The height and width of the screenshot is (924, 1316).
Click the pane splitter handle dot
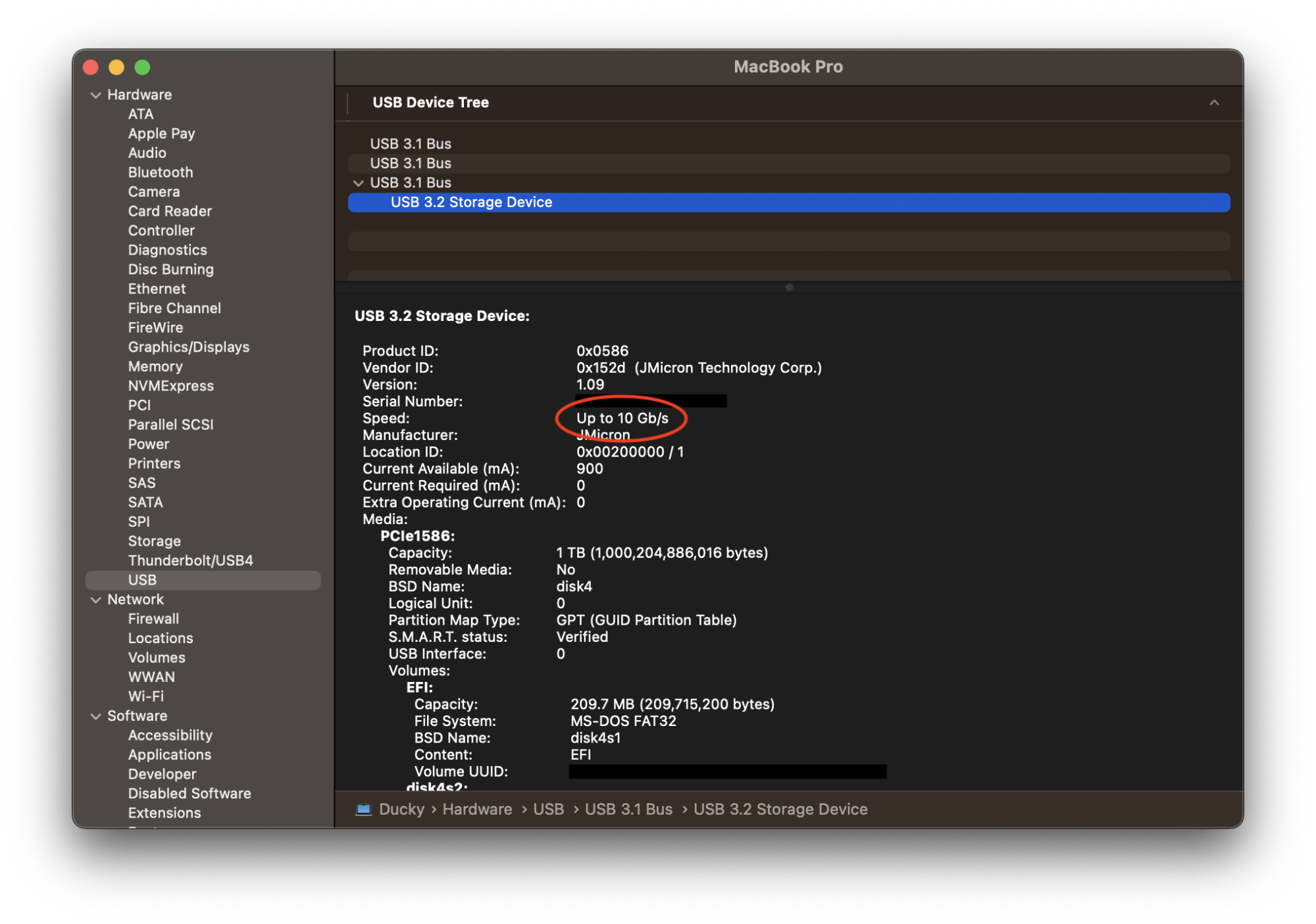coord(789,287)
